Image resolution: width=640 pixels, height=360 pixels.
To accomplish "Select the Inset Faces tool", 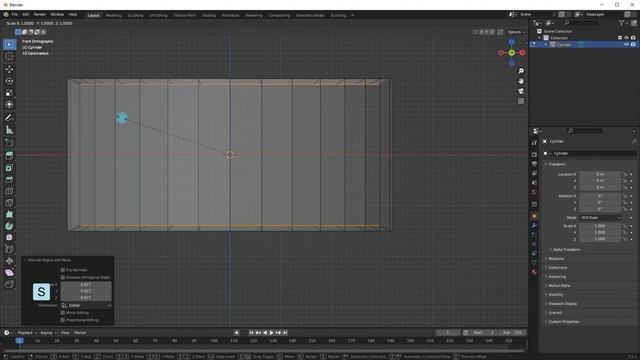I will [9, 168].
